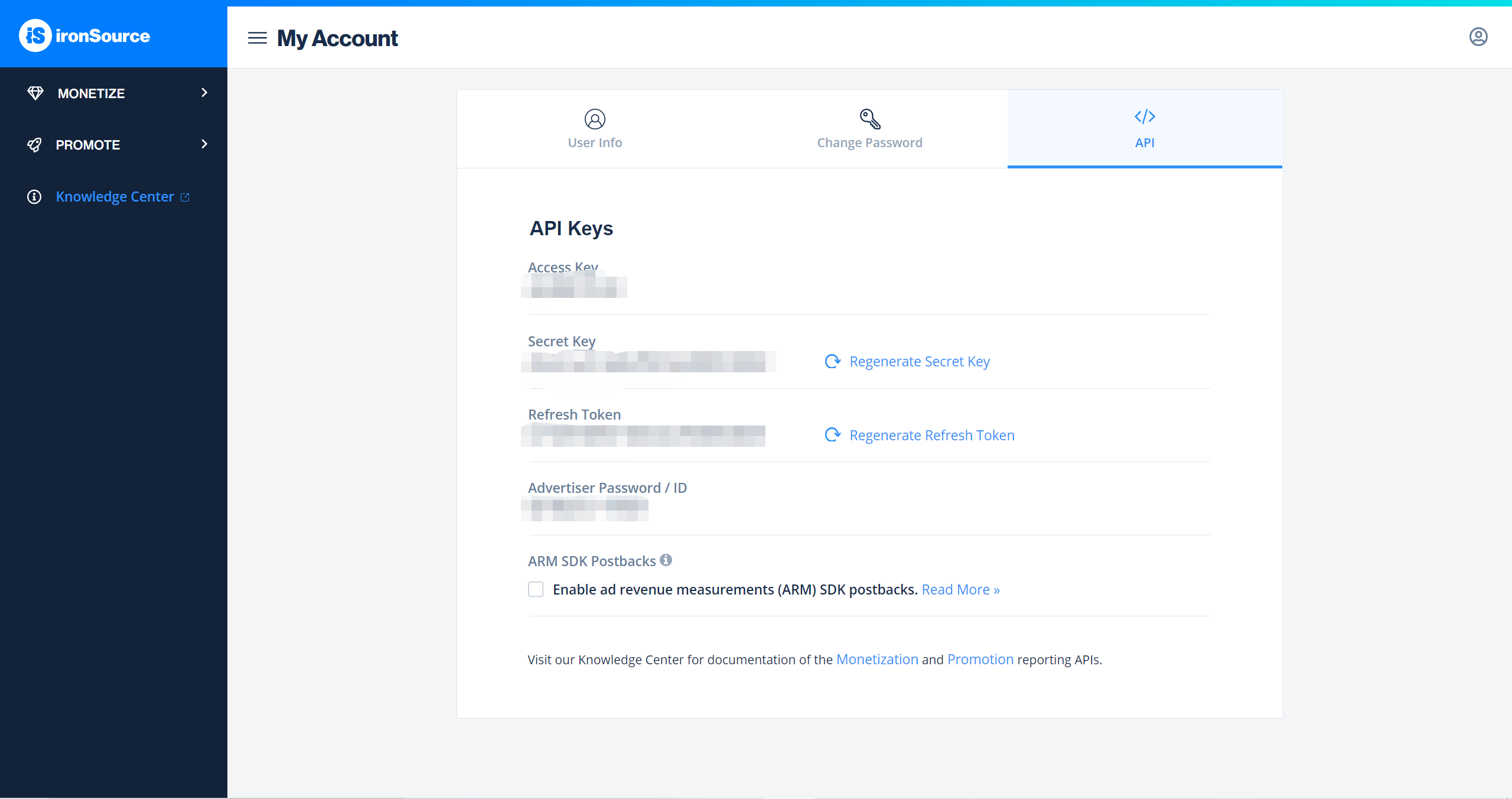
Task: Click the info icon next to ARM SDK Postbacks
Action: point(665,560)
